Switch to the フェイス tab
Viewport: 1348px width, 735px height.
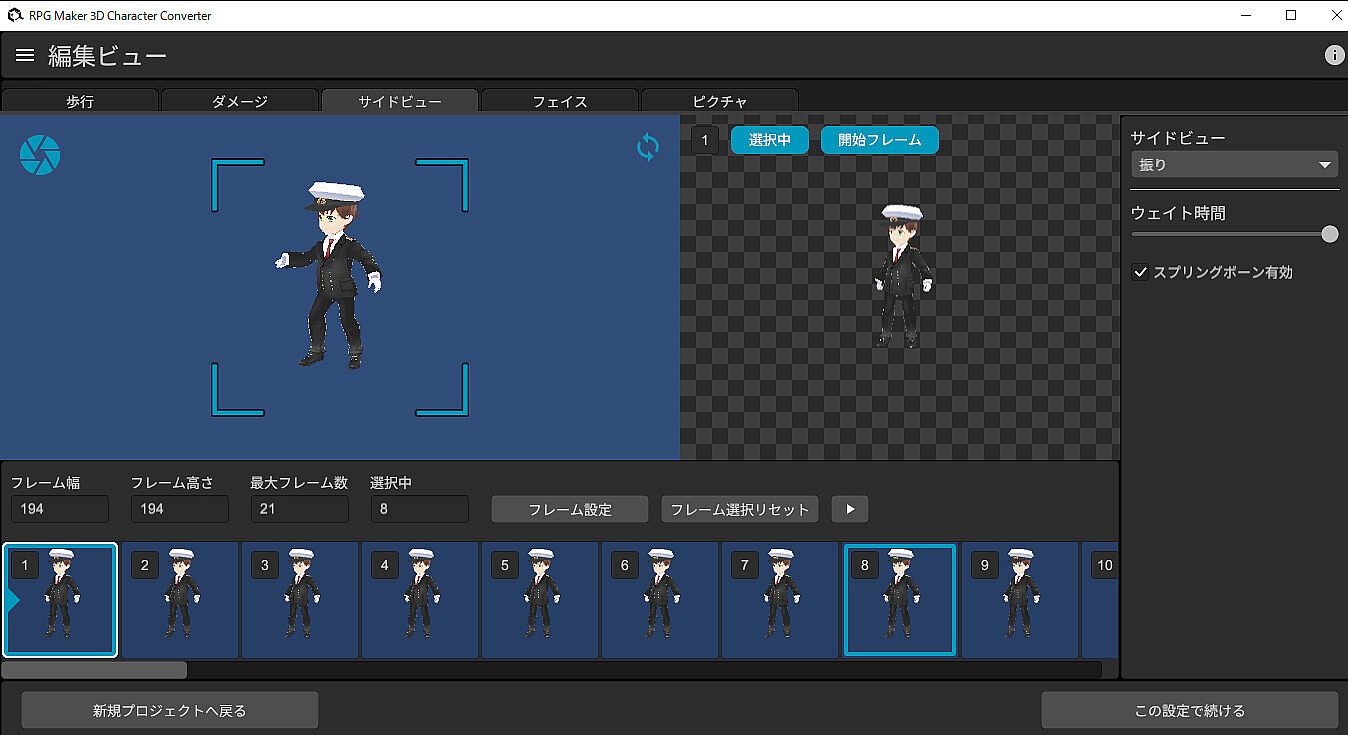point(560,101)
